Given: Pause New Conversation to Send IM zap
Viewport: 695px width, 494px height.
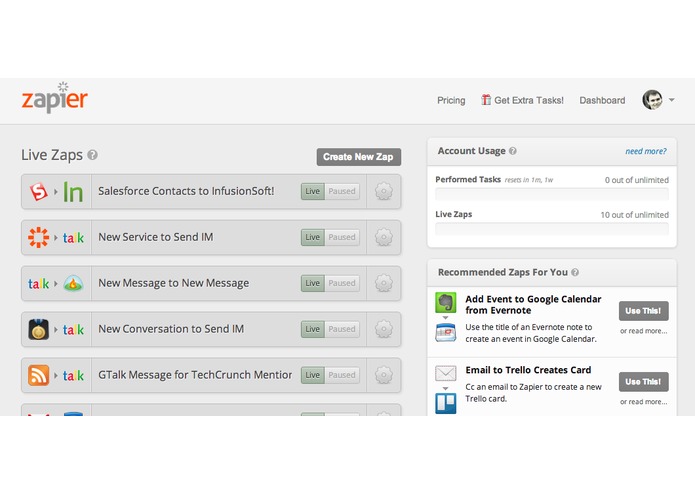Looking at the screenshot, I should (342, 329).
